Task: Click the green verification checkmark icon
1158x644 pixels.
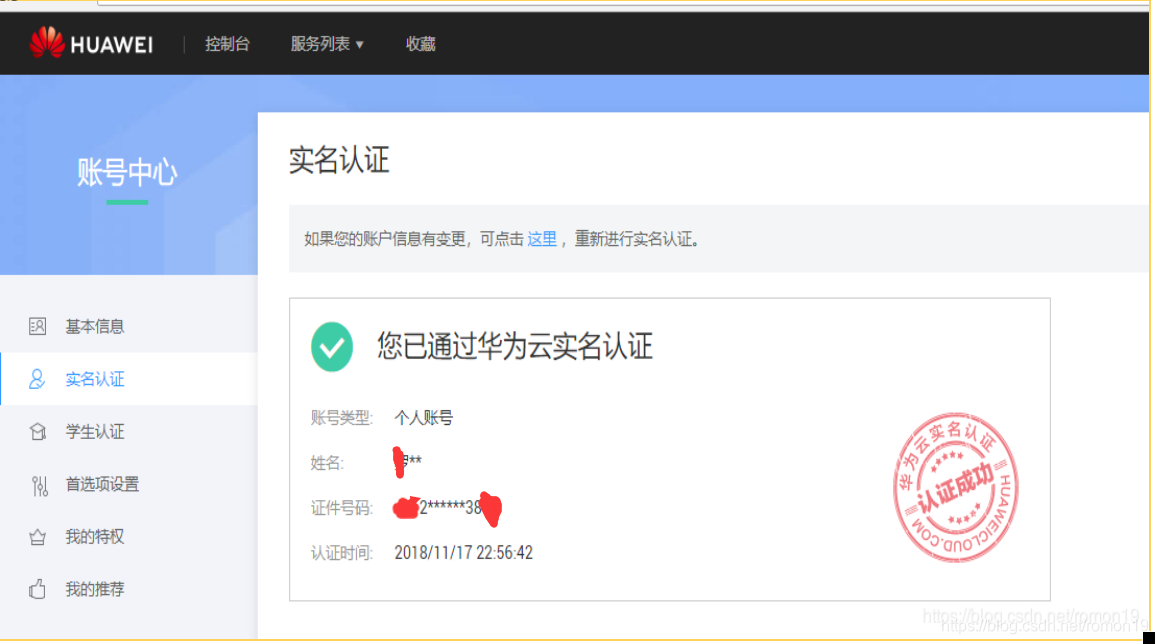Action: pyautogui.click(x=332, y=346)
